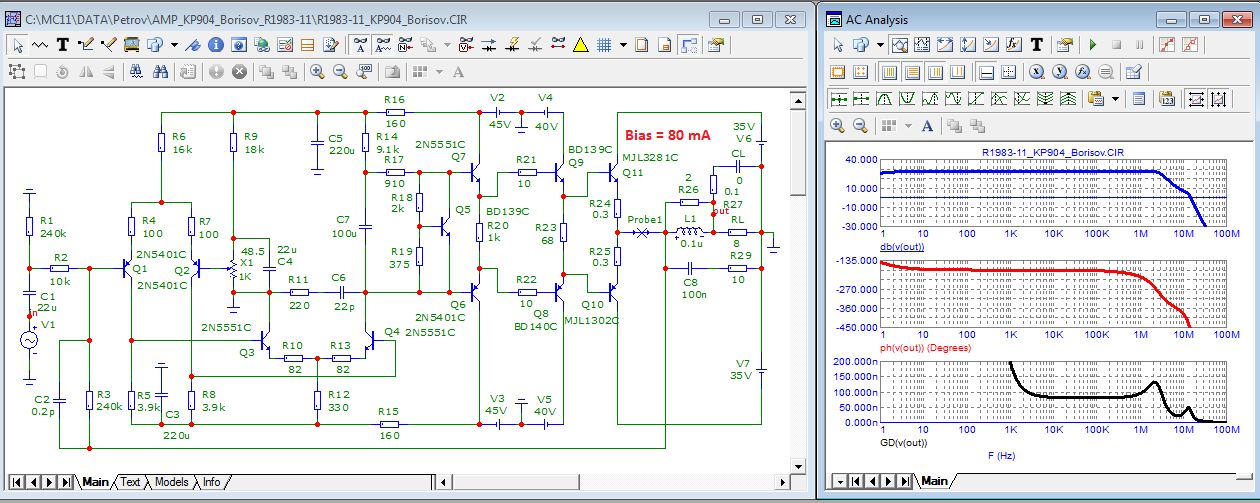1260x503 pixels.
Task: Click the Repeat Find binoculars icon
Action: click(x=160, y=72)
